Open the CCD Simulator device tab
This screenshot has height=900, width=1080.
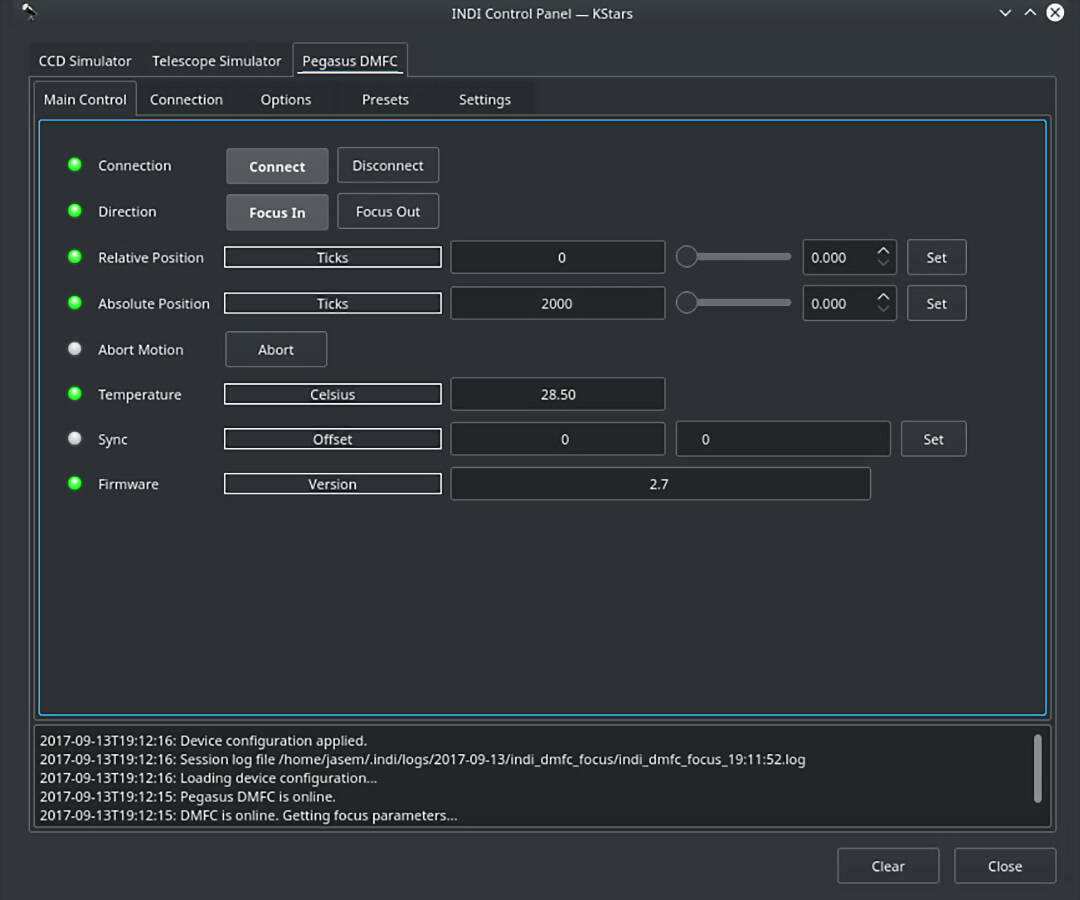[85, 61]
